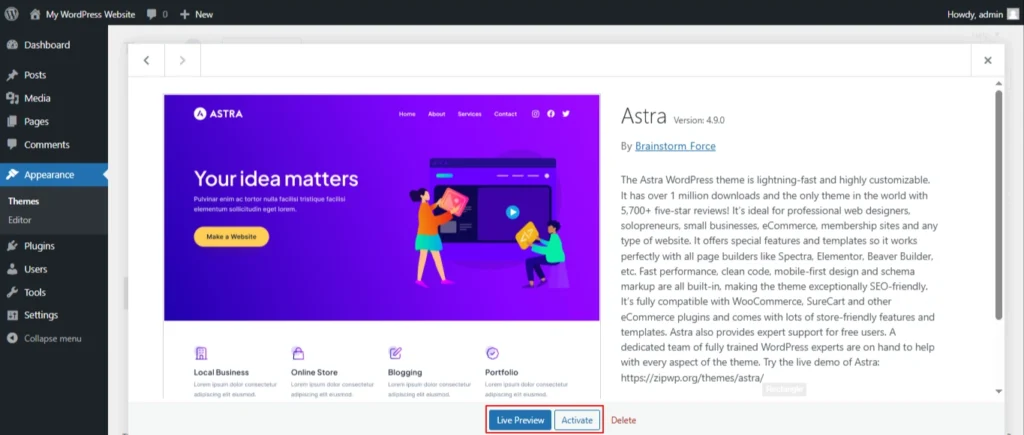This screenshot has height=435, width=1024.
Task: Delete the Astra theme
Action: tap(623, 420)
